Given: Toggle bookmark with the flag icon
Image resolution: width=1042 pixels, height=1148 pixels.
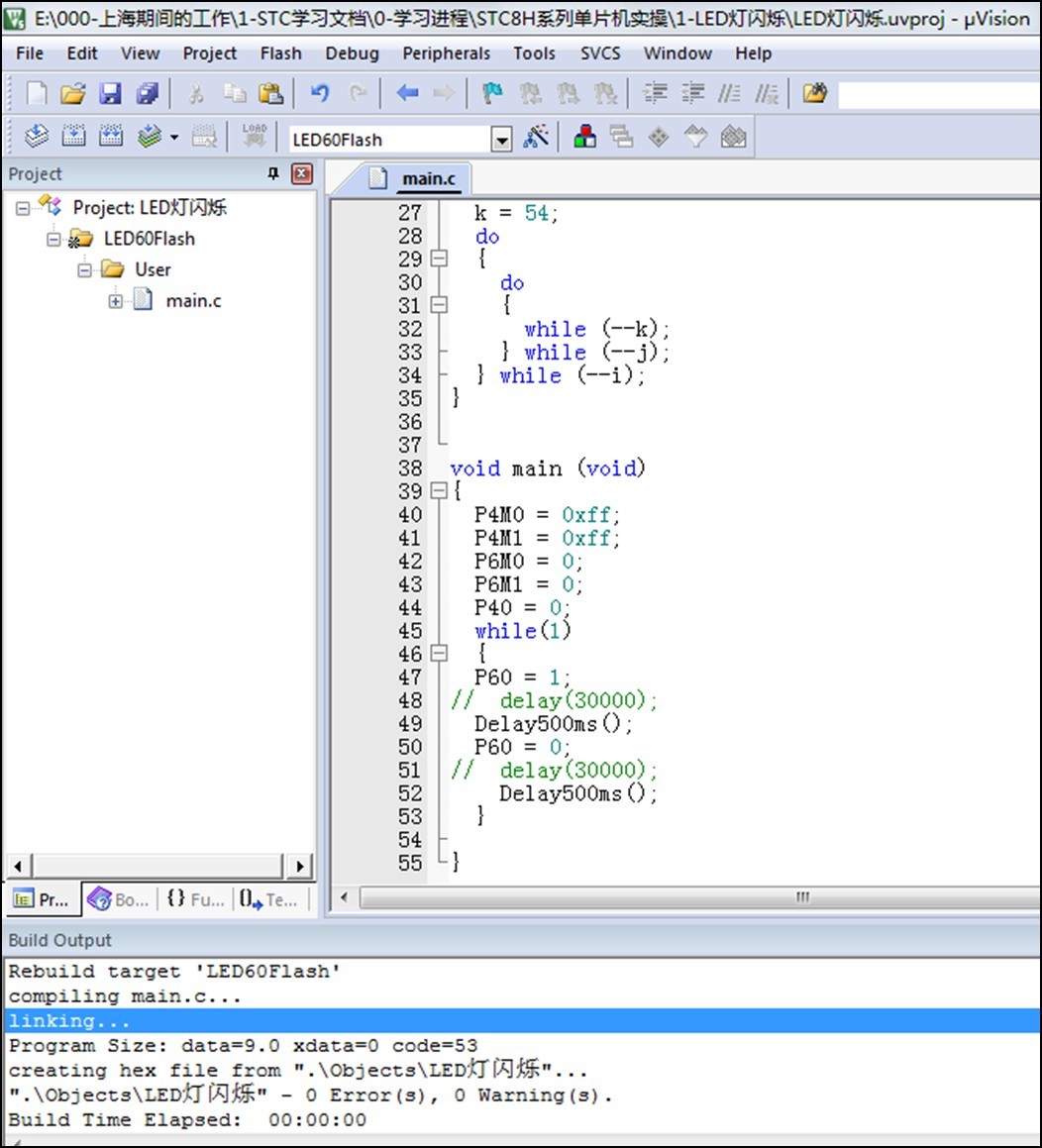Looking at the screenshot, I should pyautogui.click(x=492, y=93).
